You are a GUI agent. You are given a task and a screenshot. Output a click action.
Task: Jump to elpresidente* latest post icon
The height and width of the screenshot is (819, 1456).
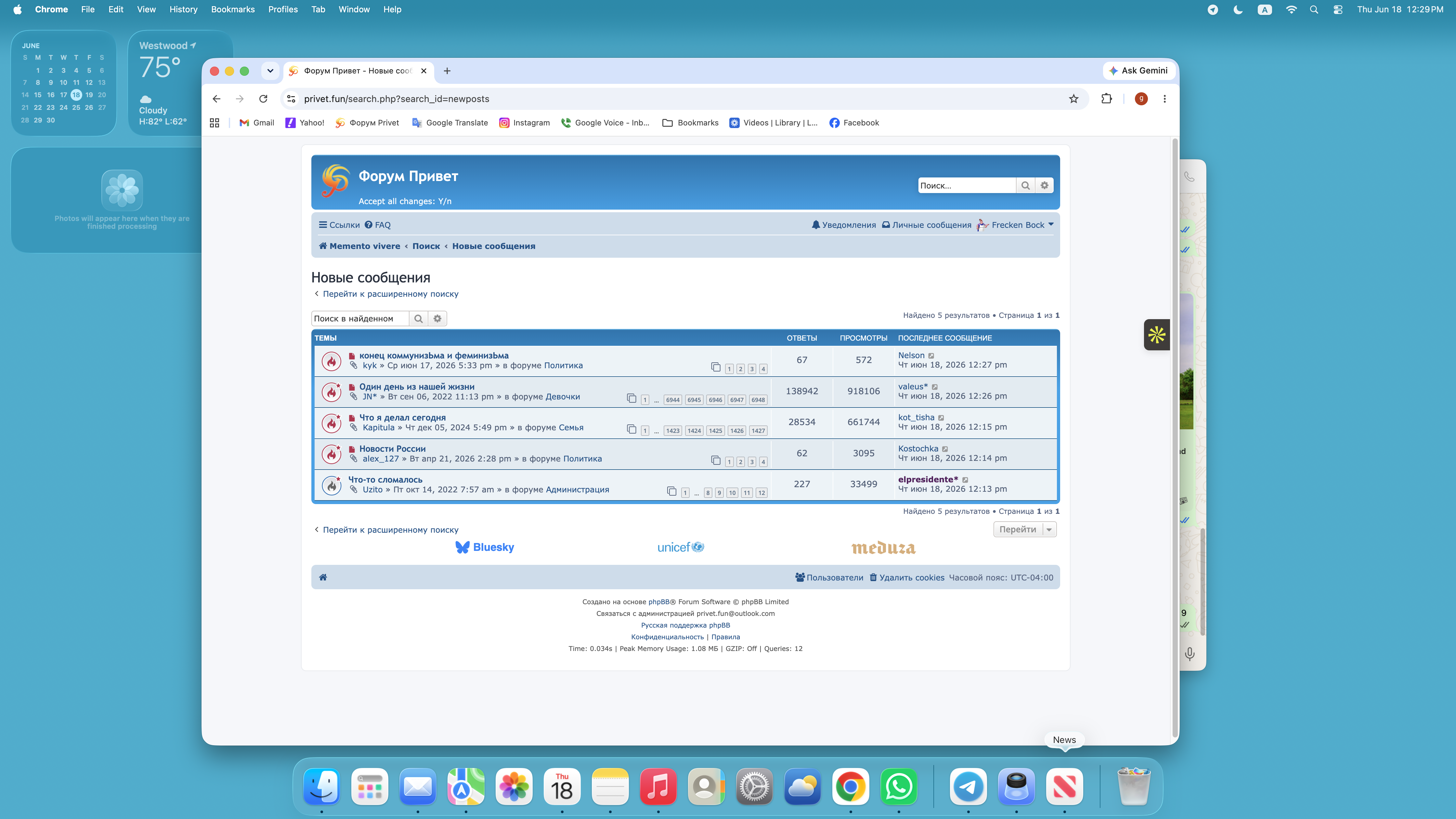(965, 480)
